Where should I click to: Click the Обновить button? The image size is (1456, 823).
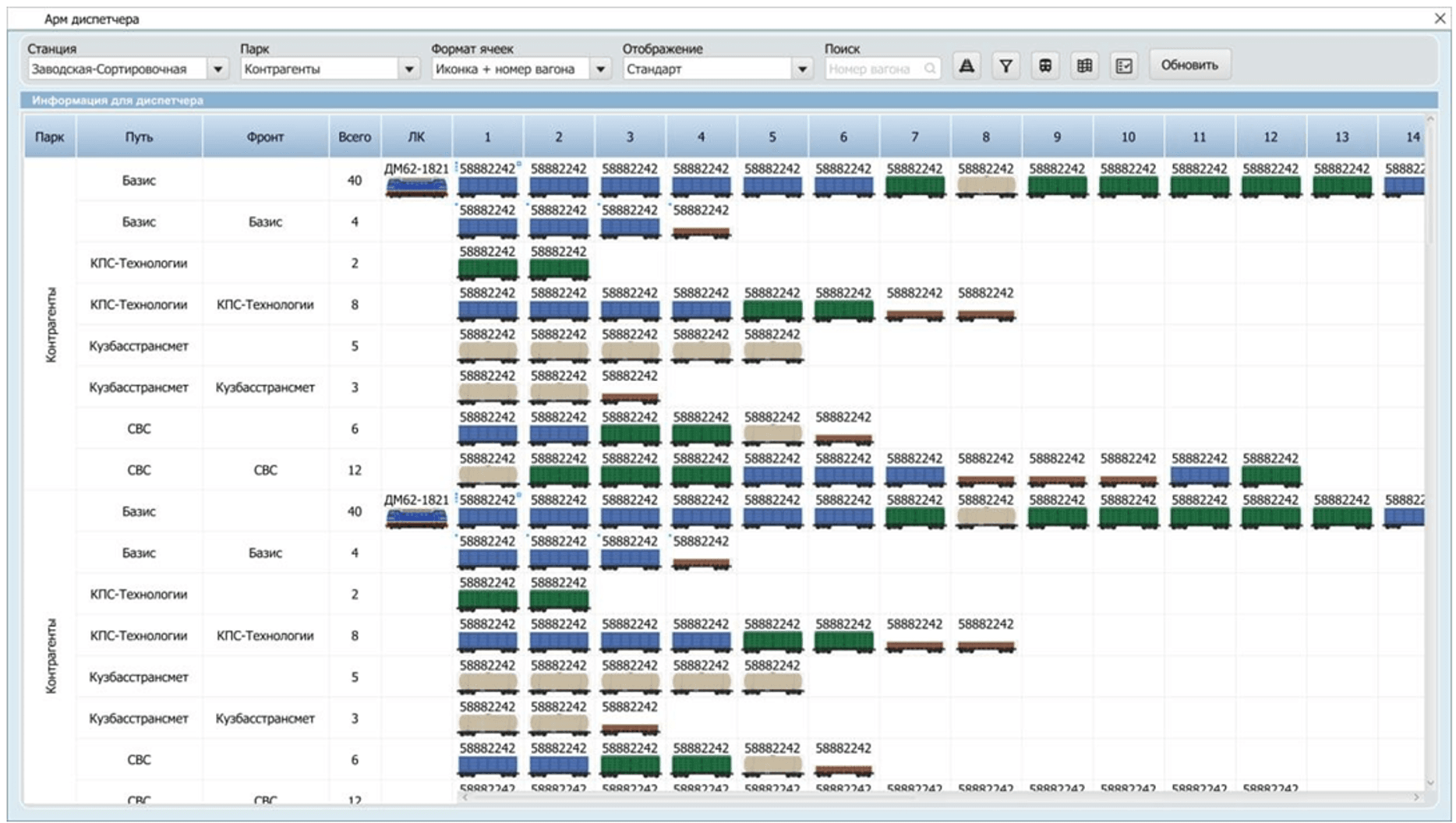click(1189, 65)
